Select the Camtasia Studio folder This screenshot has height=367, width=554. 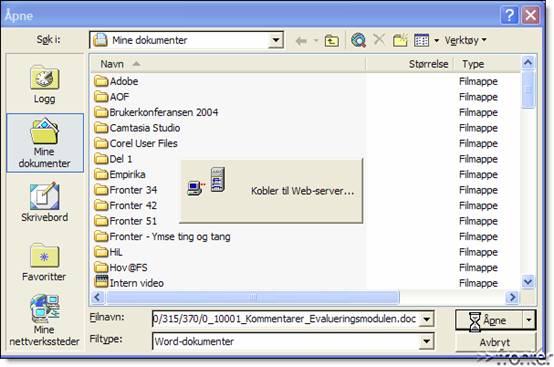(137, 128)
